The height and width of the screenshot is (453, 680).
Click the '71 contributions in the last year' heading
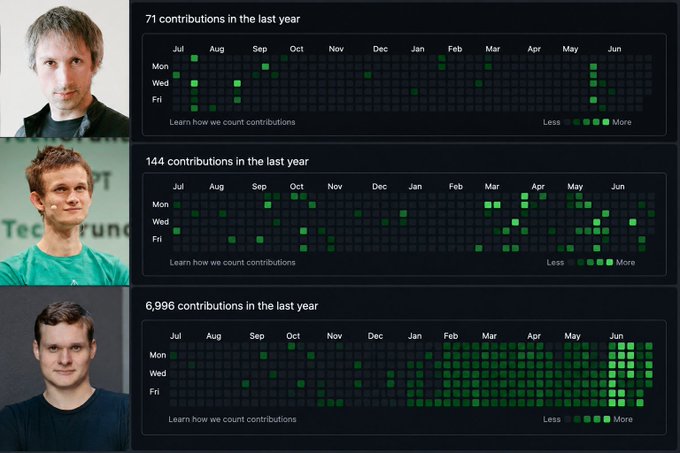click(222, 19)
